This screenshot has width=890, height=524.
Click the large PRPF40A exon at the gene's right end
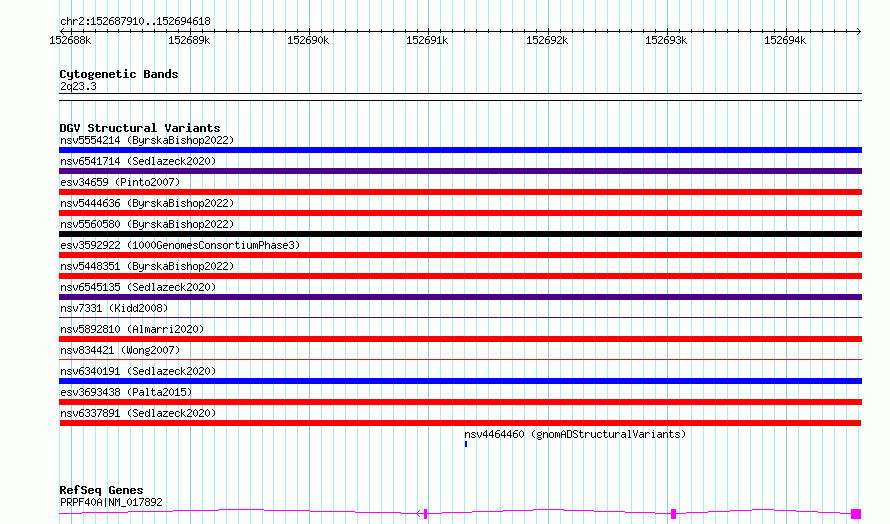pyautogui.click(x=856, y=514)
